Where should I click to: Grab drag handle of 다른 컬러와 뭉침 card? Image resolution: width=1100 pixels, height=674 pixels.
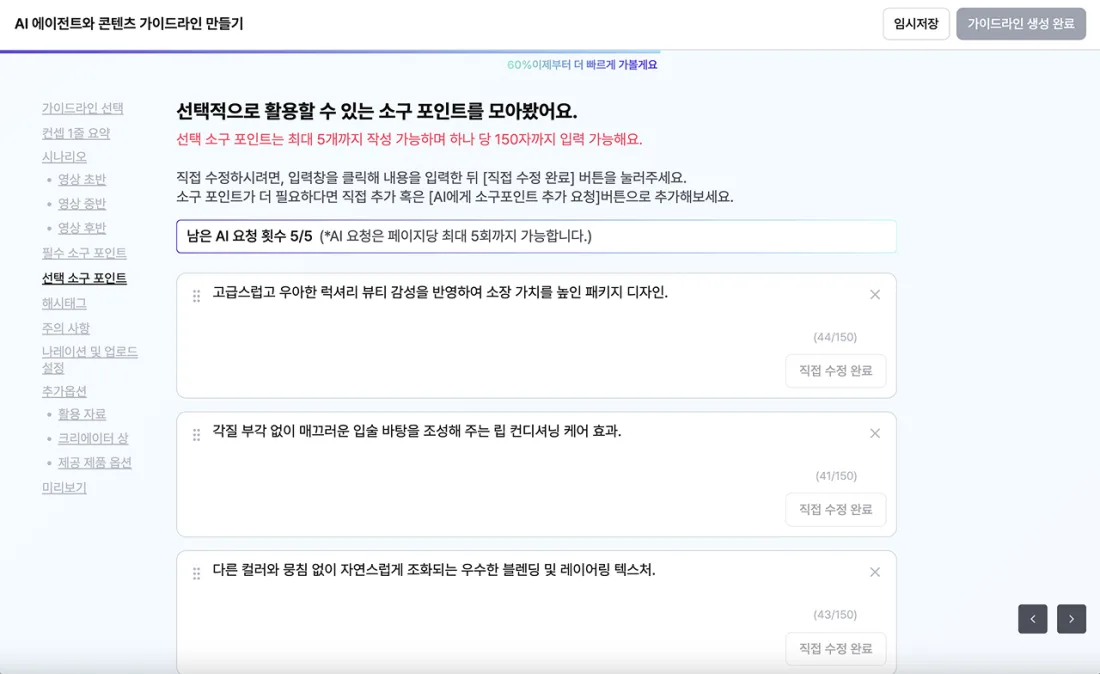point(196,574)
